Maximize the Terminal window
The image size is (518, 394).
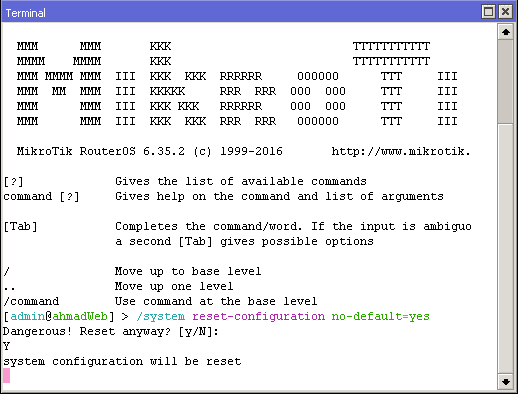[x=489, y=12]
